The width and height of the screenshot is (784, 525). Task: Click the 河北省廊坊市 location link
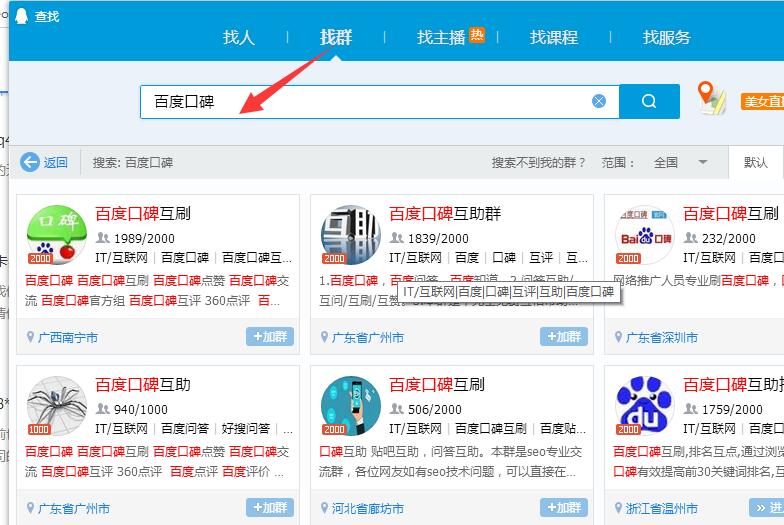click(368, 508)
